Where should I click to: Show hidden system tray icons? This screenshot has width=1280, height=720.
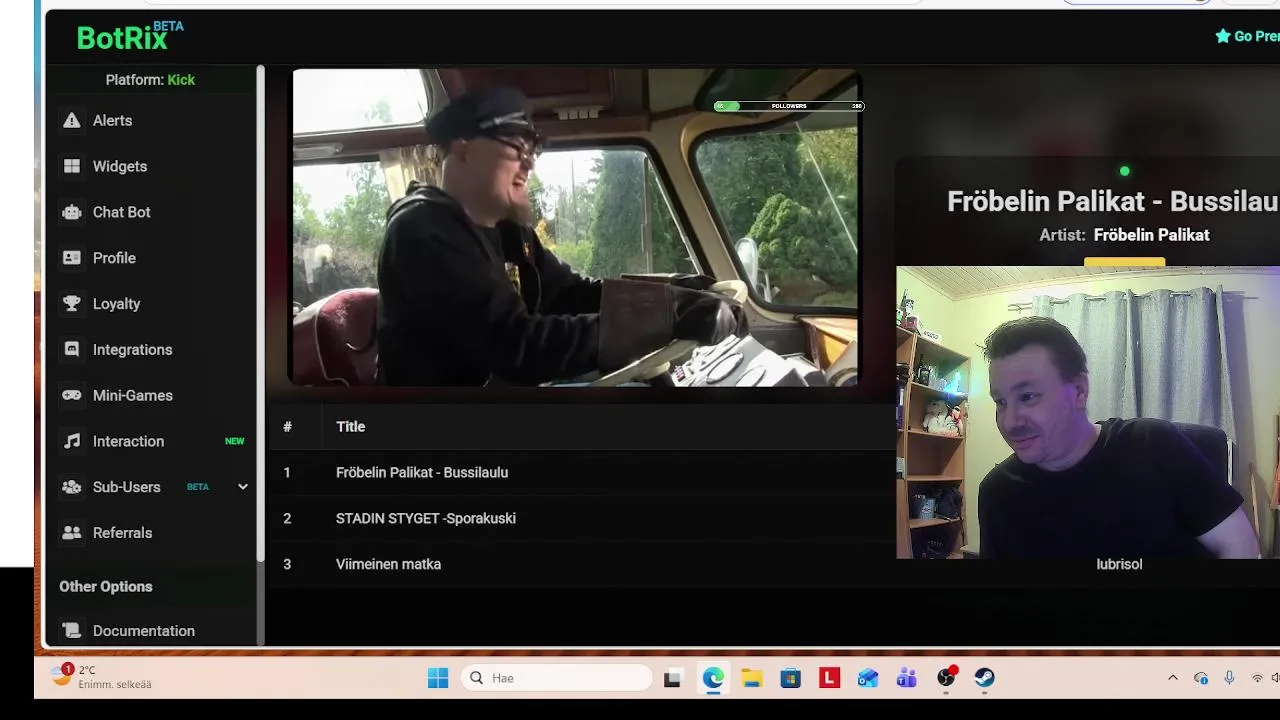click(x=1173, y=678)
